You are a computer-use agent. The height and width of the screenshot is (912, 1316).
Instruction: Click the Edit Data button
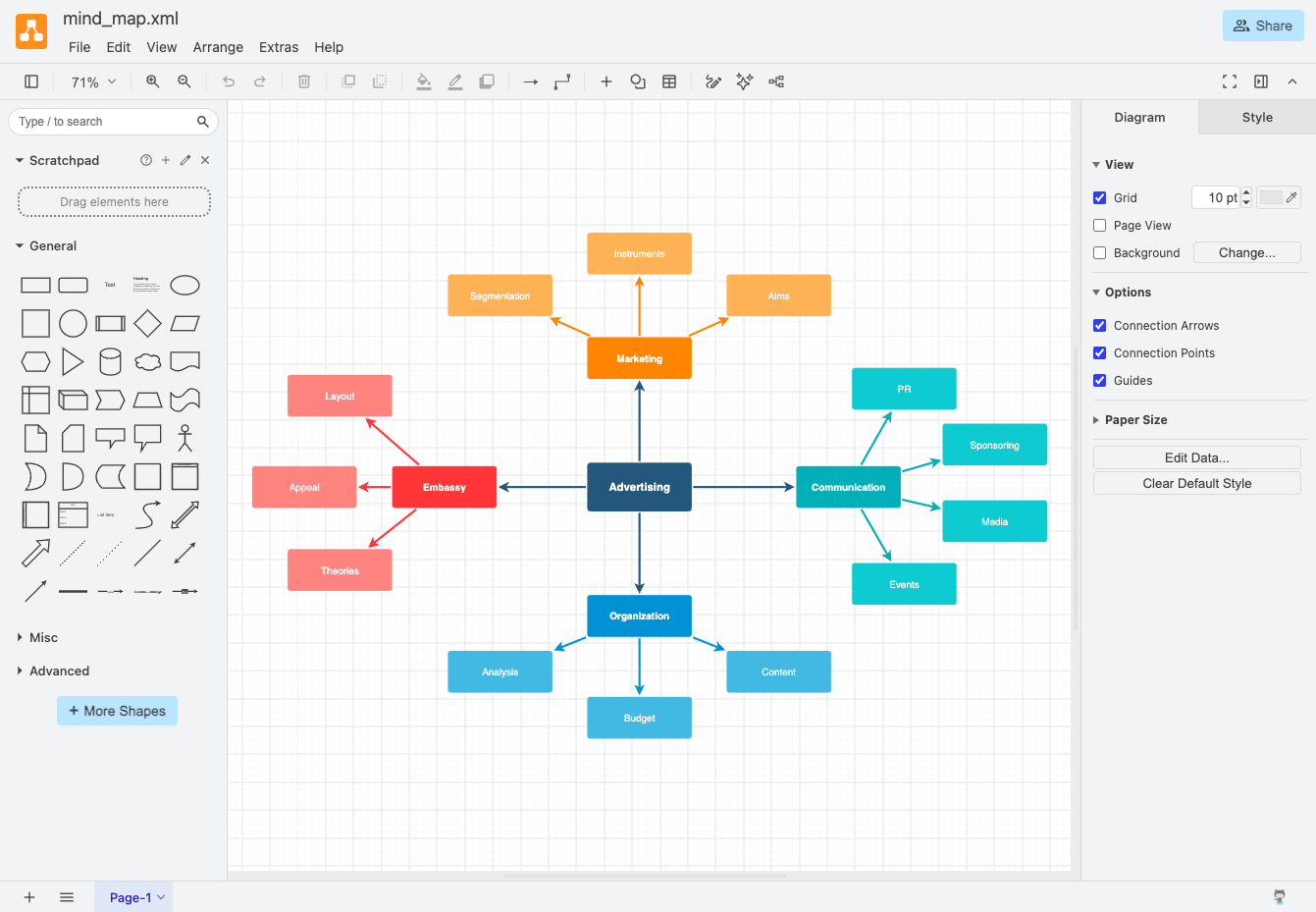click(1197, 457)
